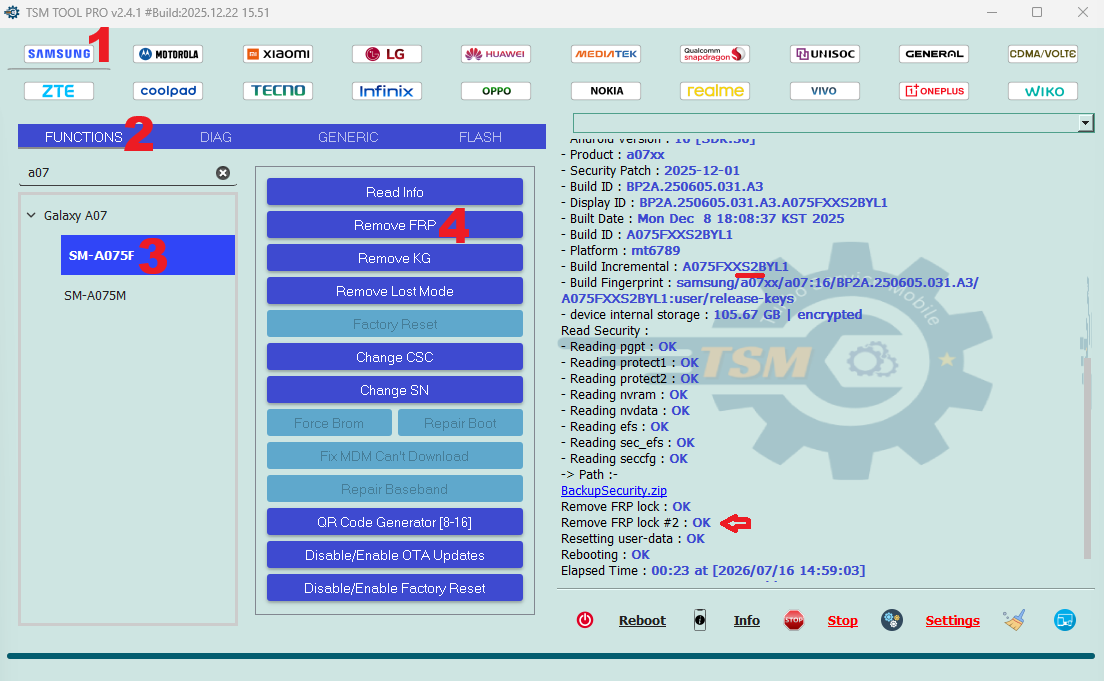This screenshot has width=1104, height=681.
Task: Open the General brand section
Action: [934, 54]
